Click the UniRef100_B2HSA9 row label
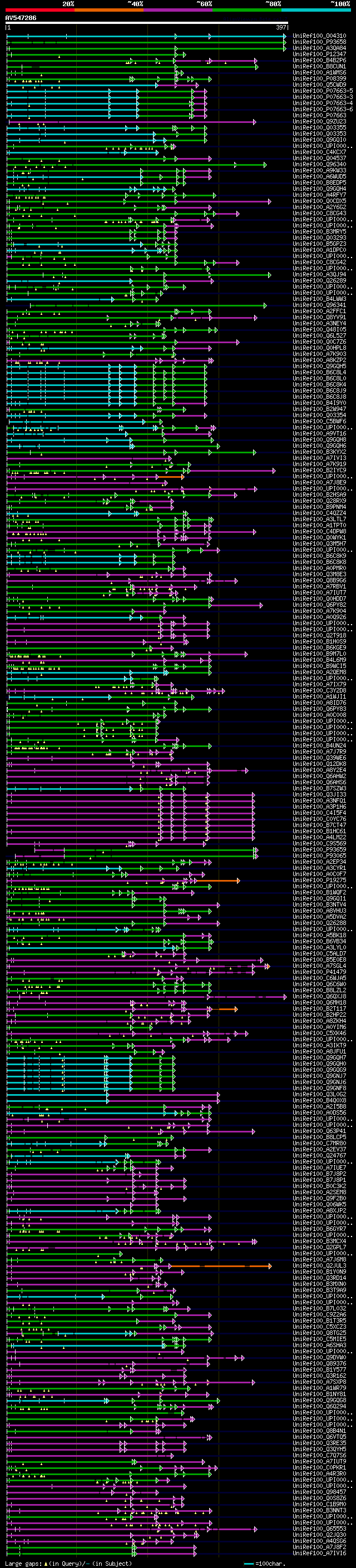The width and height of the screenshot is (356, 1568). point(319,495)
